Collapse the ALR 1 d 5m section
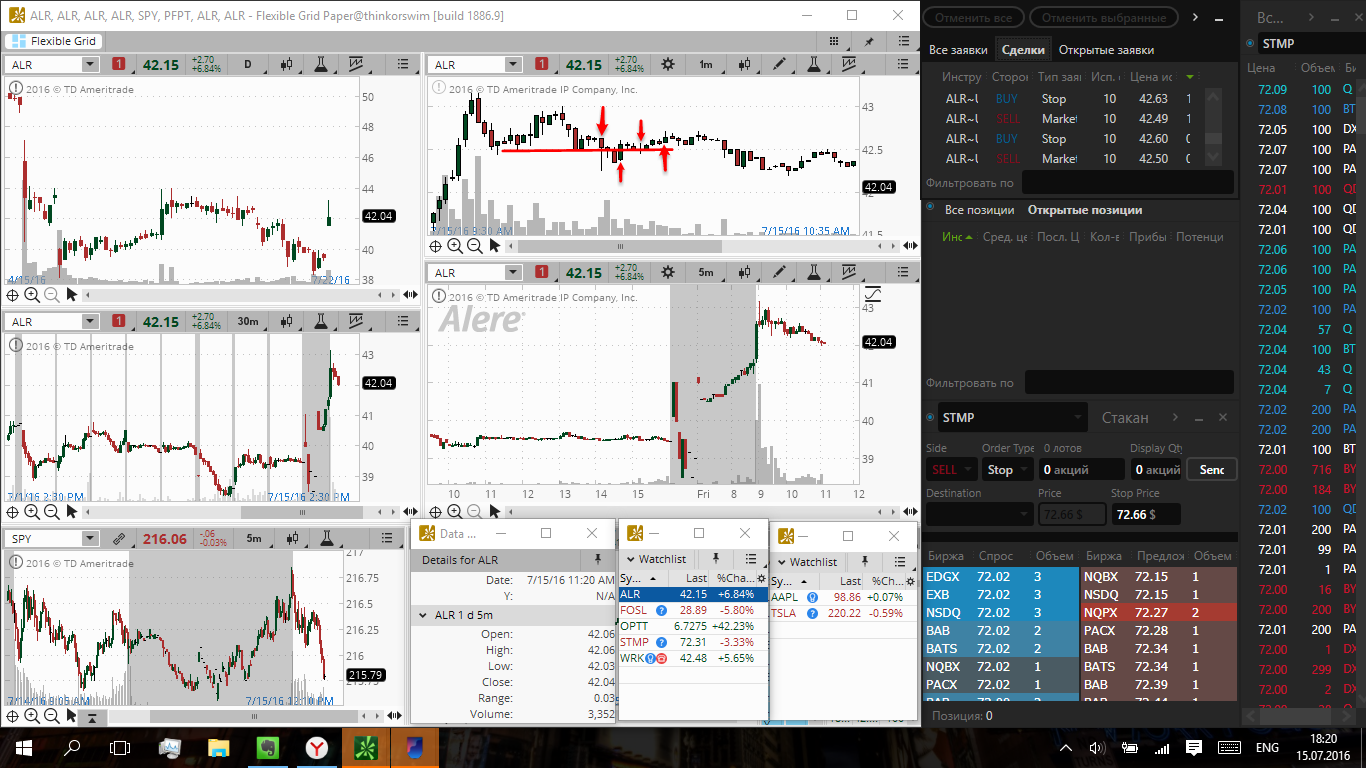This screenshot has height=768, width=1366. tap(422, 615)
